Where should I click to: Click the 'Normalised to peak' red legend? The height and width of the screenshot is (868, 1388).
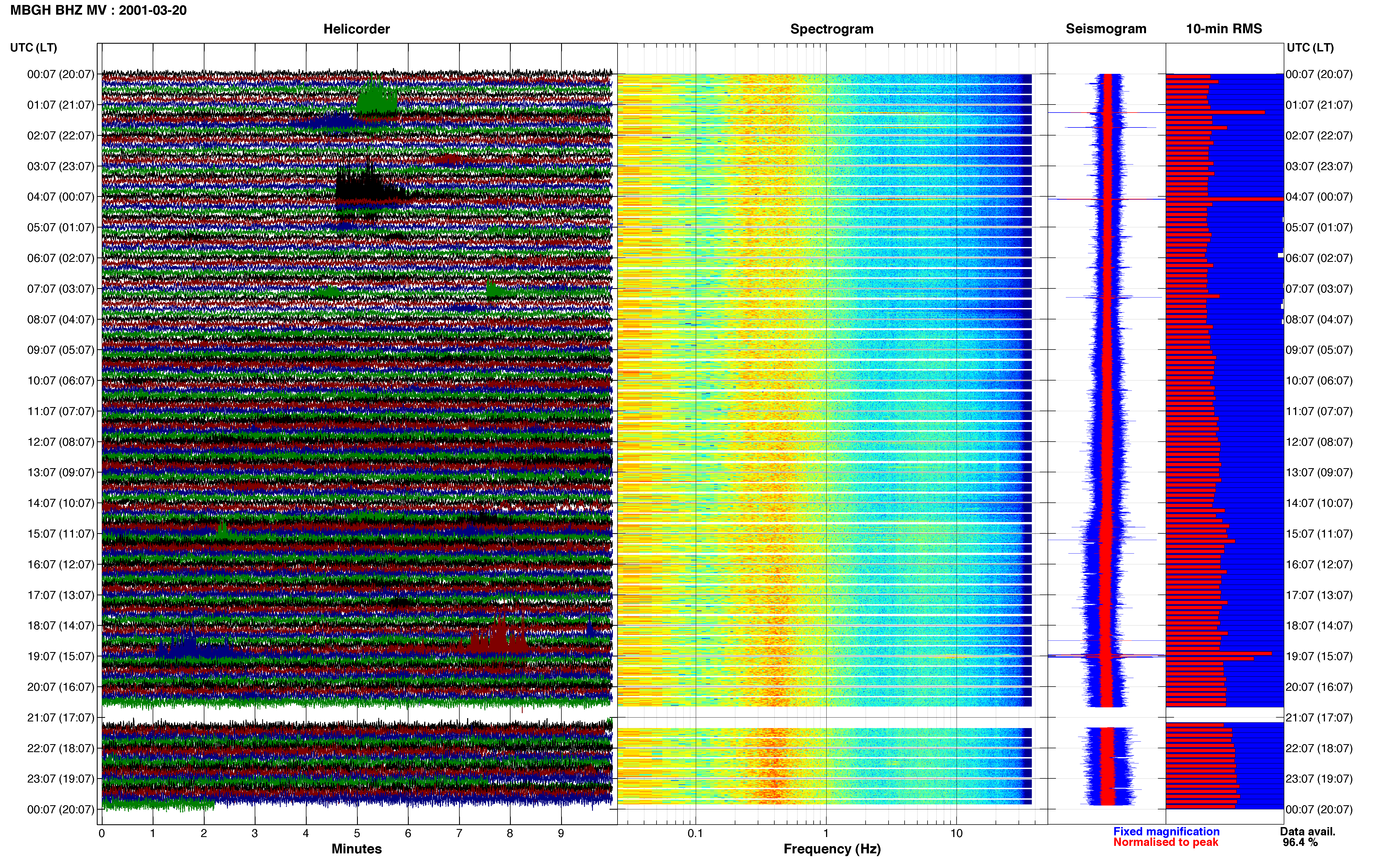click(1165, 843)
